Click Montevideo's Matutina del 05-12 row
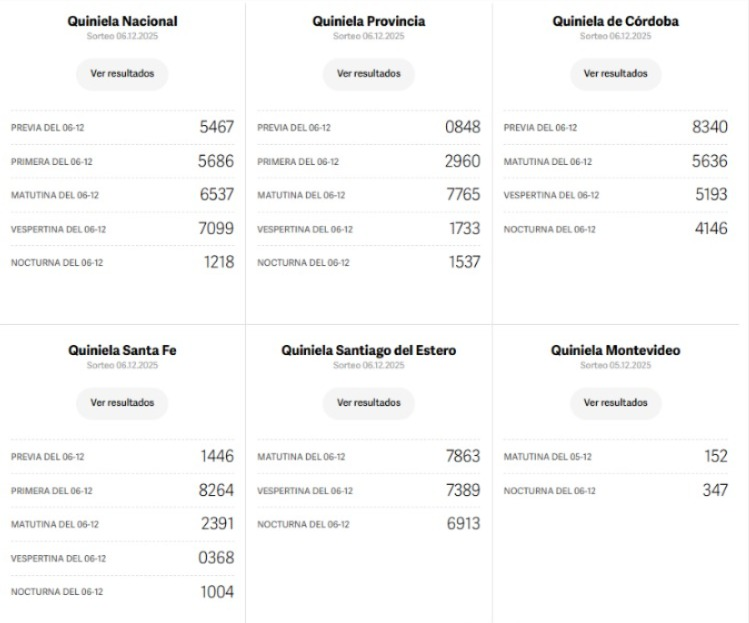Viewport: 749px width, 623px height. 615,456
